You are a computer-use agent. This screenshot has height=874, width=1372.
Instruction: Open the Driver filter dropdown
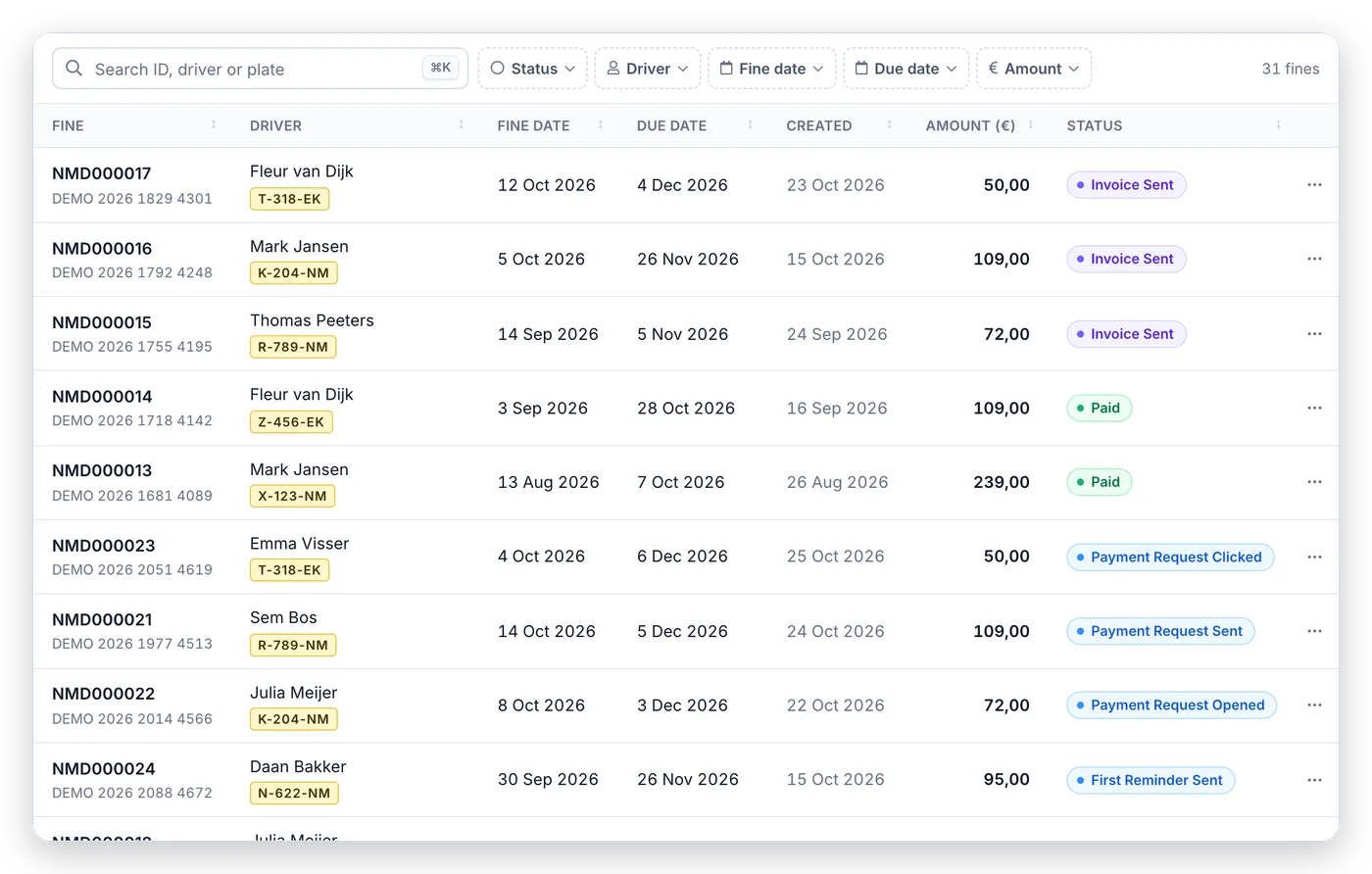[648, 69]
